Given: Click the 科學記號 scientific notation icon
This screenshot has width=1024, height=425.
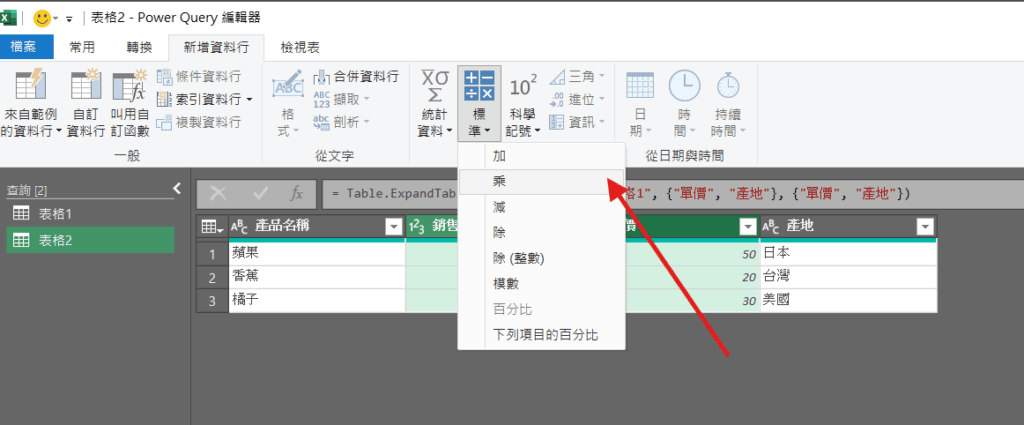Looking at the screenshot, I should 523,87.
